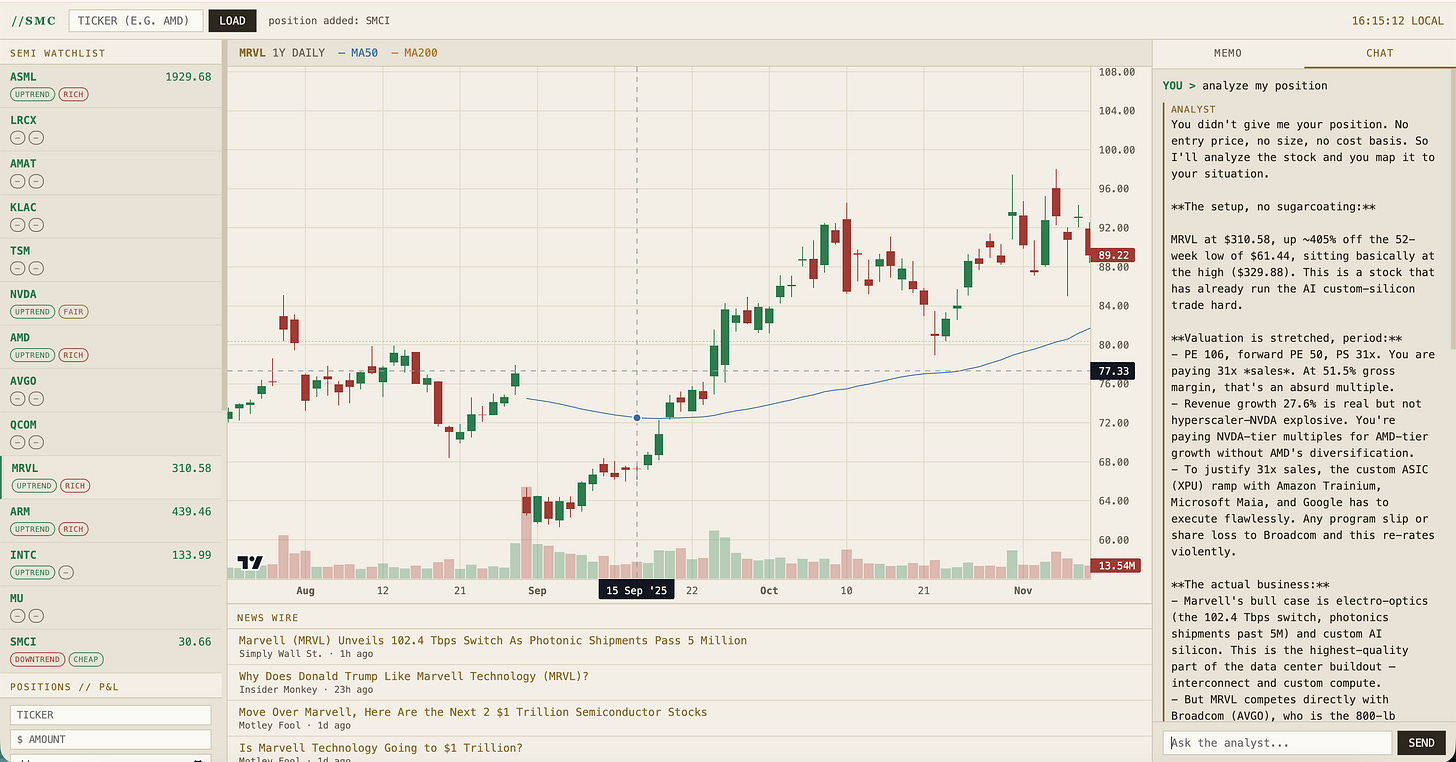Viewport: 1456px width, 762px height.
Task: Select AMAT in the watchlist
Action: tap(110, 172)
